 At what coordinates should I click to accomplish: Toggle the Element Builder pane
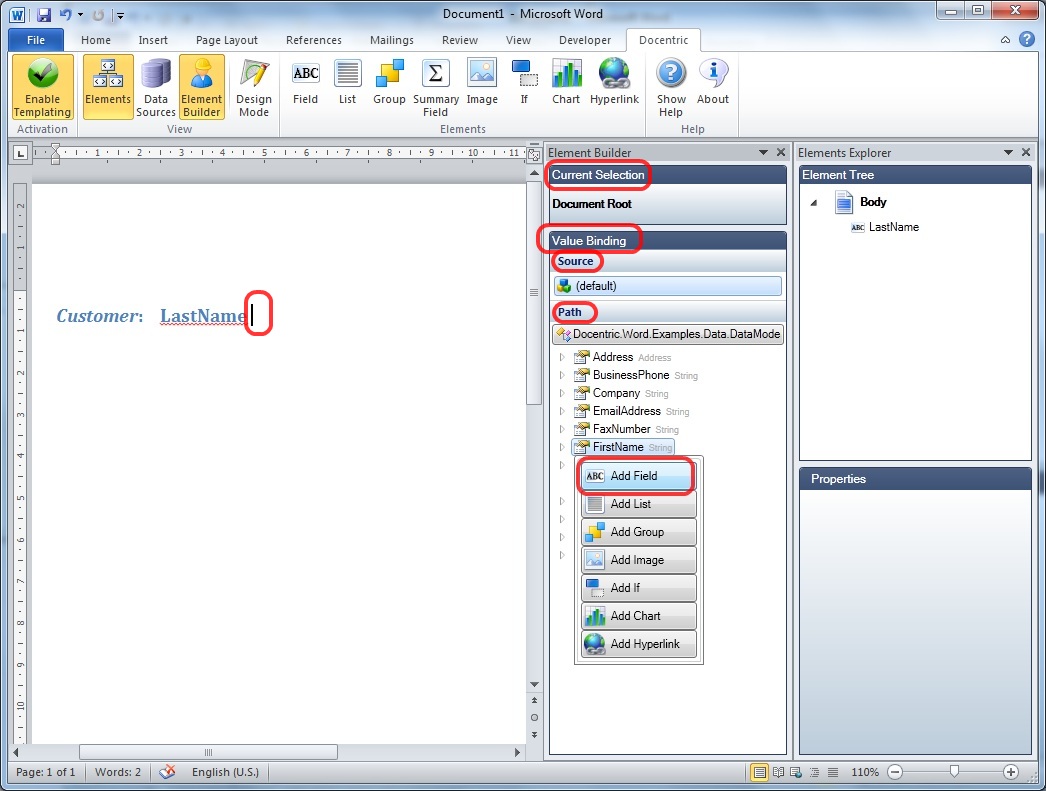tap(201, 88)
